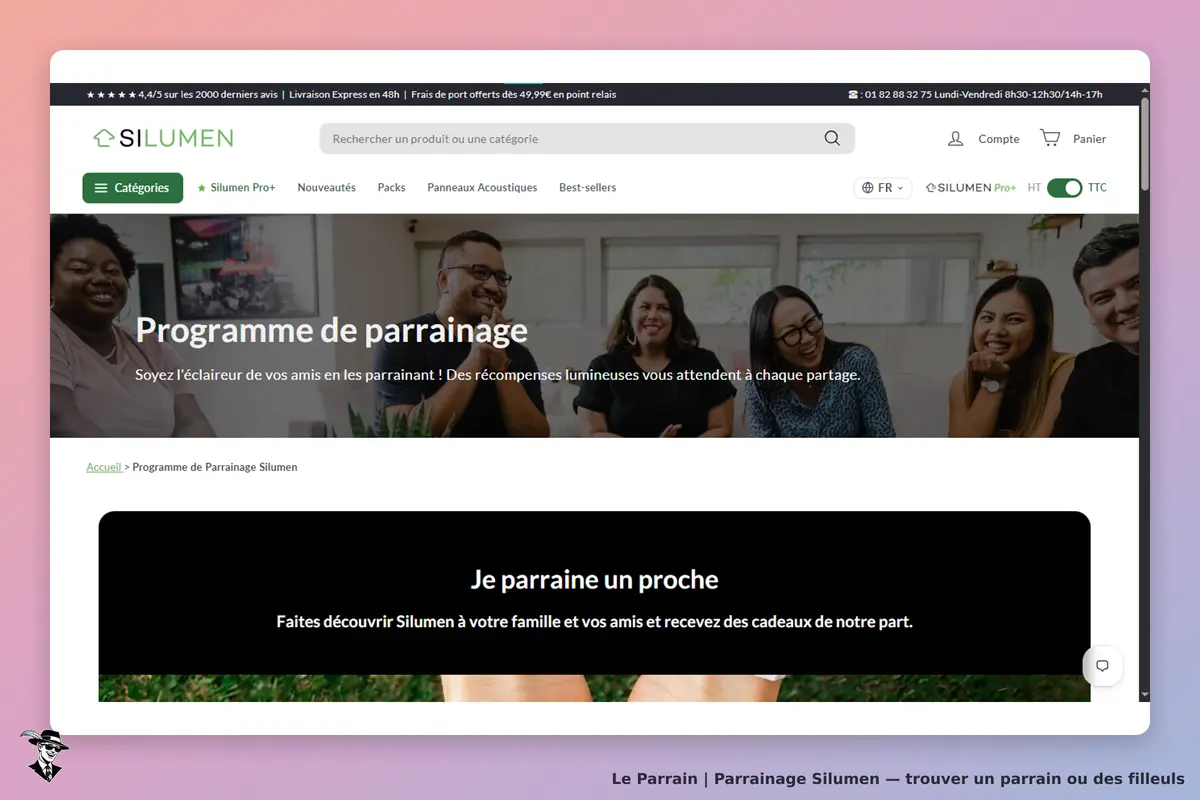Click the Silumen house logo
This screenshot has width=1200, height=800.
(163, 138)
